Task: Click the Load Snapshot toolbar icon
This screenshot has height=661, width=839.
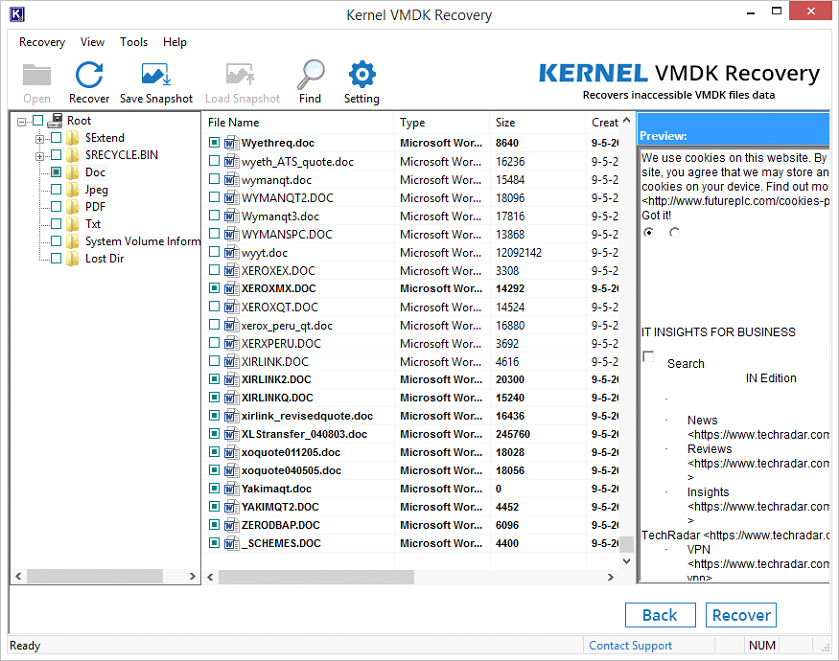Action: pyautogui.click(x=239, y=75)
